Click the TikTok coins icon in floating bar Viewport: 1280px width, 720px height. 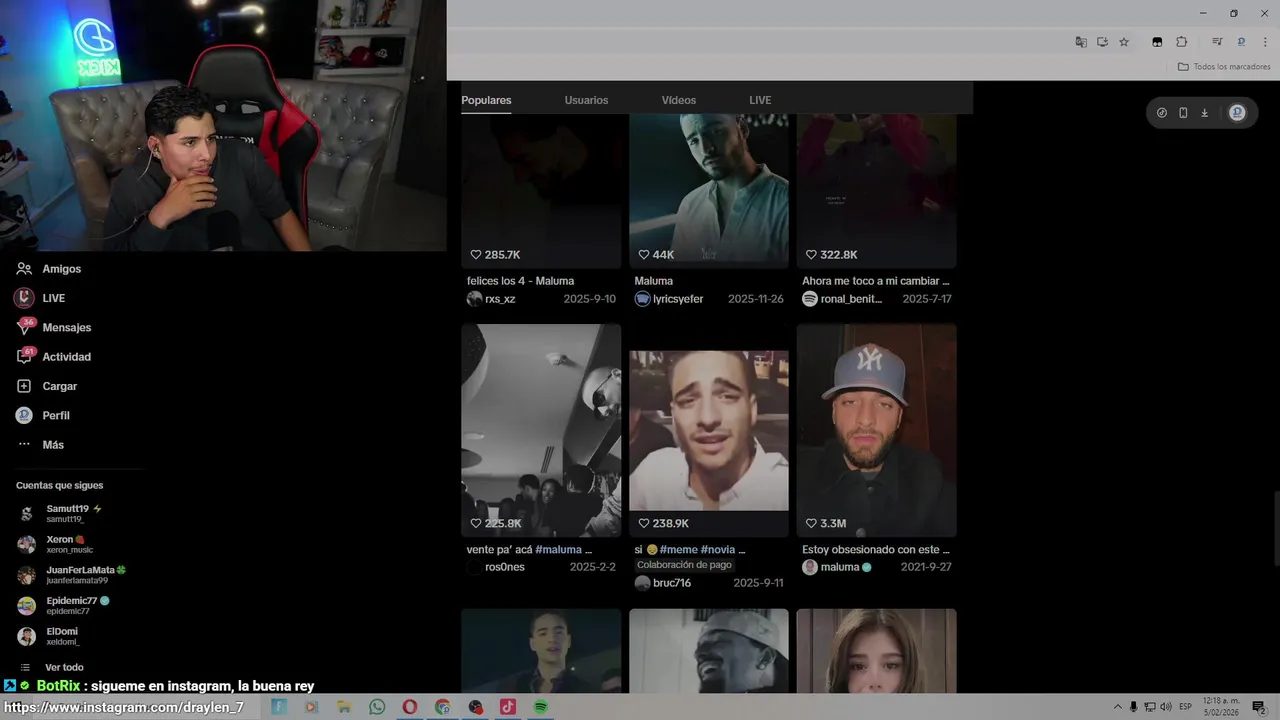click(1161, 113)
